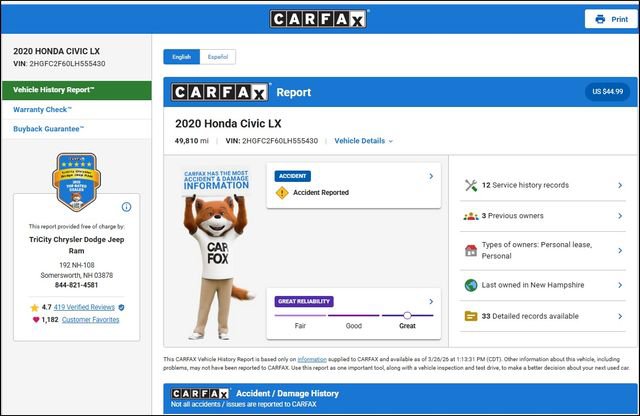Click the previous owners people icon

click(x=471, y=216)
